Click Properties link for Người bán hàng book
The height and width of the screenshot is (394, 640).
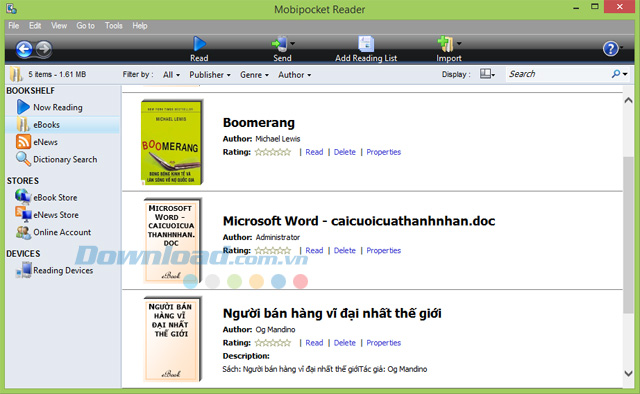(384, 343)
